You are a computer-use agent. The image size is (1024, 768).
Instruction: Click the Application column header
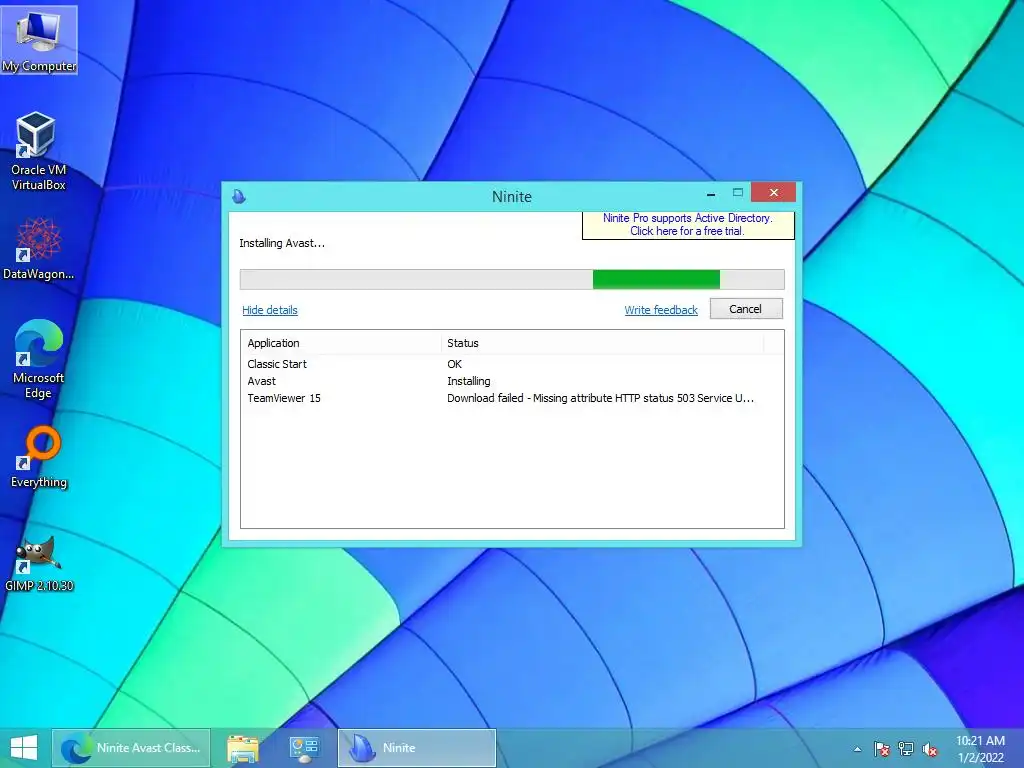click(x=340, y=343)
